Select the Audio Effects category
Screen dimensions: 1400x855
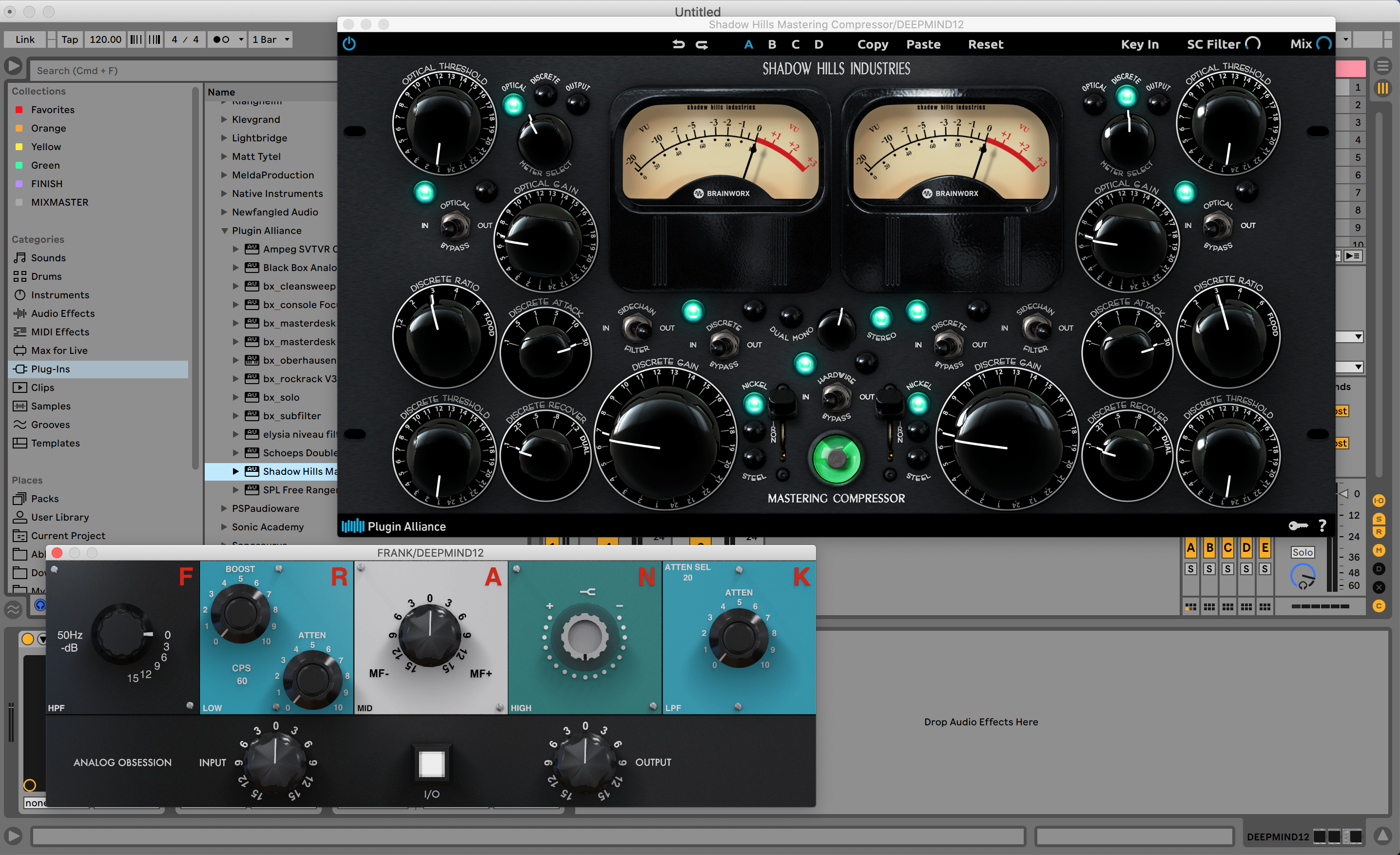[62, 313]
